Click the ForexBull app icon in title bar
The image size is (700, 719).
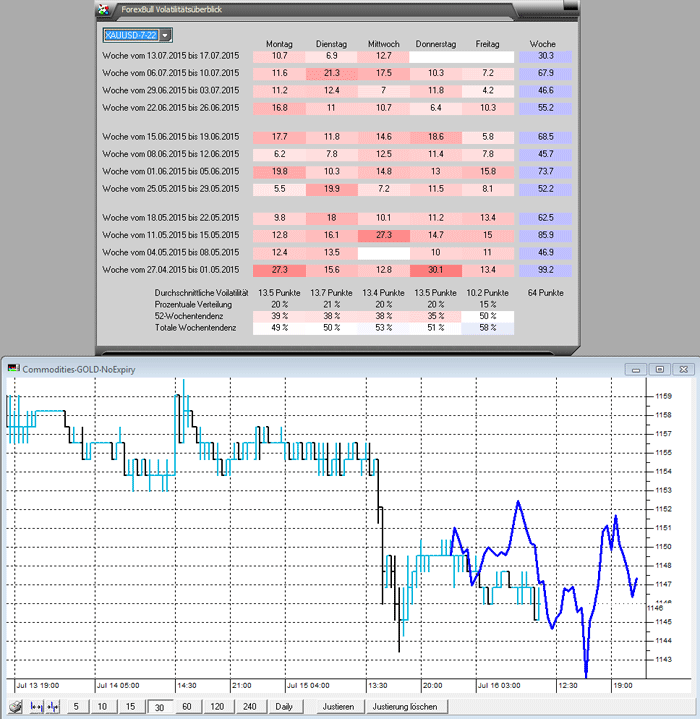[101, 10]
